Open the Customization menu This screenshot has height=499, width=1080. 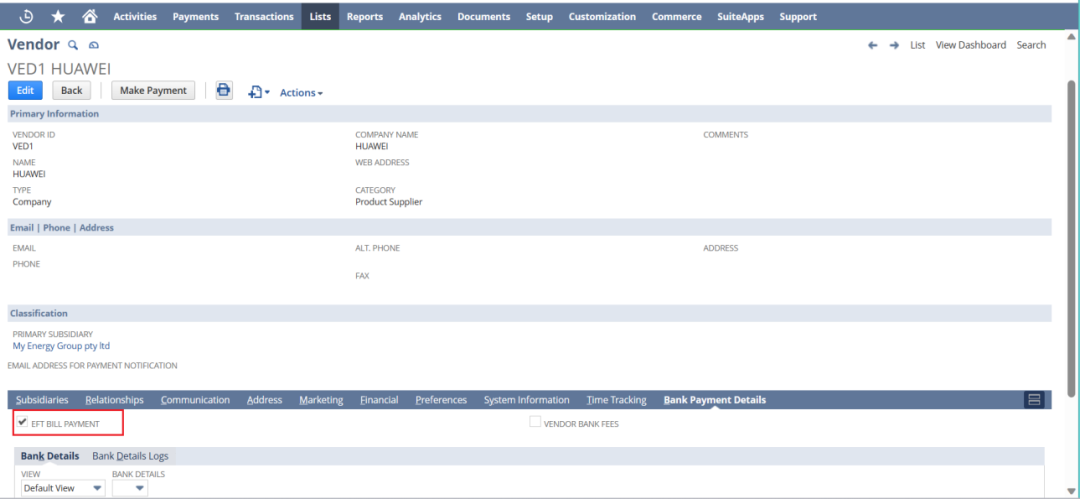coord(602,17)
